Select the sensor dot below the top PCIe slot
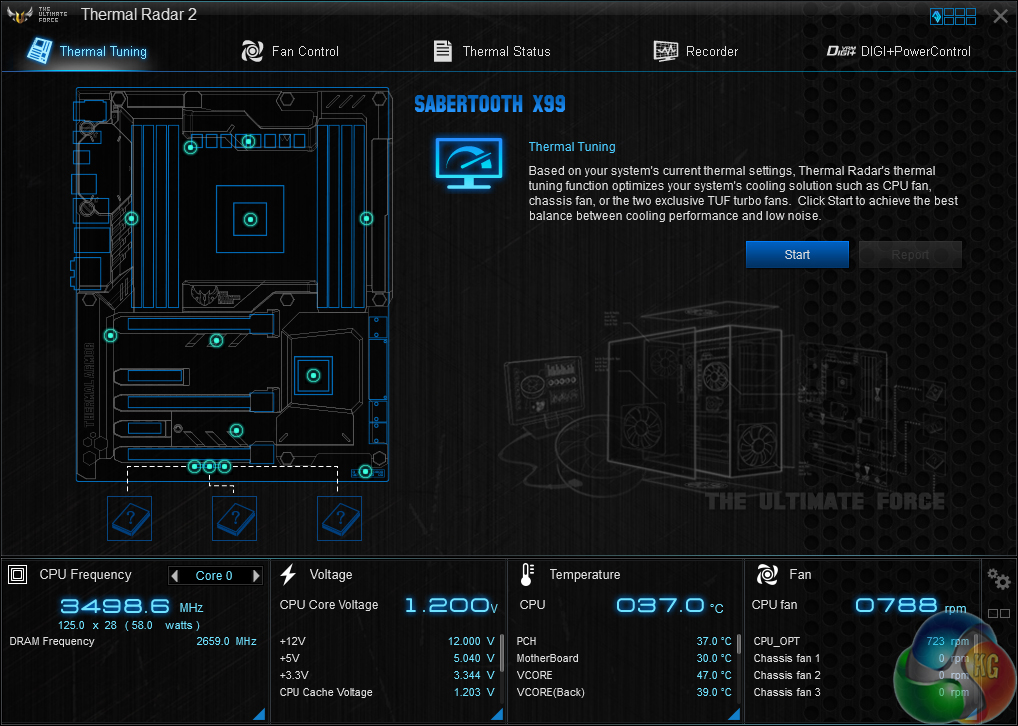The image size is (1018, 726). tap(217, 340)
